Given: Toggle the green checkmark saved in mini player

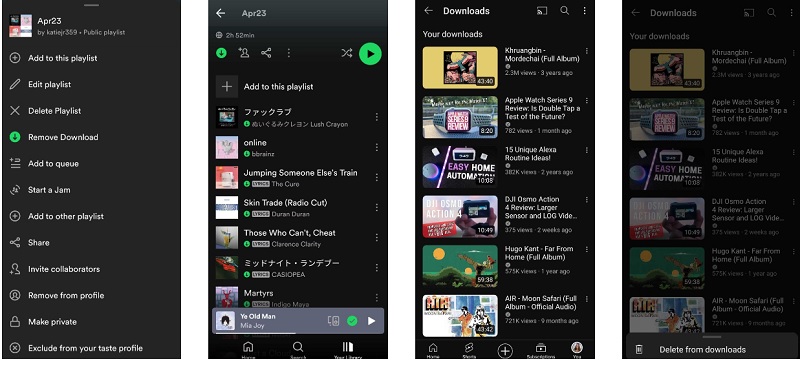Looking at the screenshot, I should pos(352,321).
